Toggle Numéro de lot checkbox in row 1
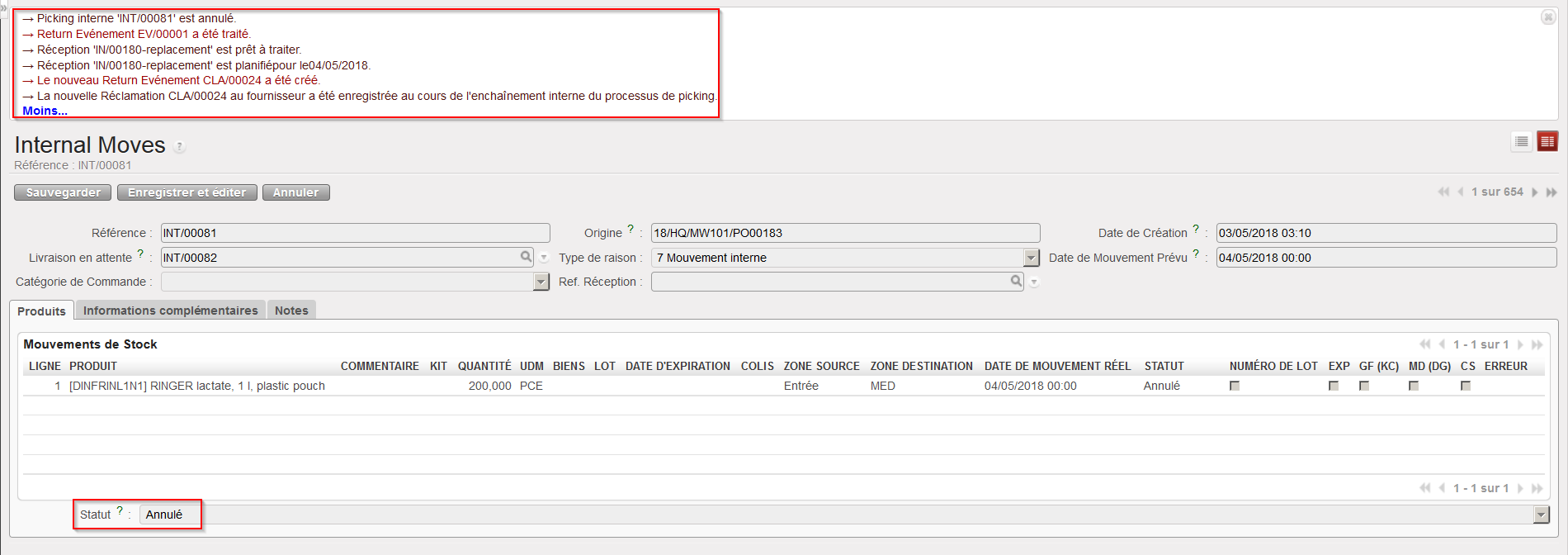 click(x=1235, y=386)
